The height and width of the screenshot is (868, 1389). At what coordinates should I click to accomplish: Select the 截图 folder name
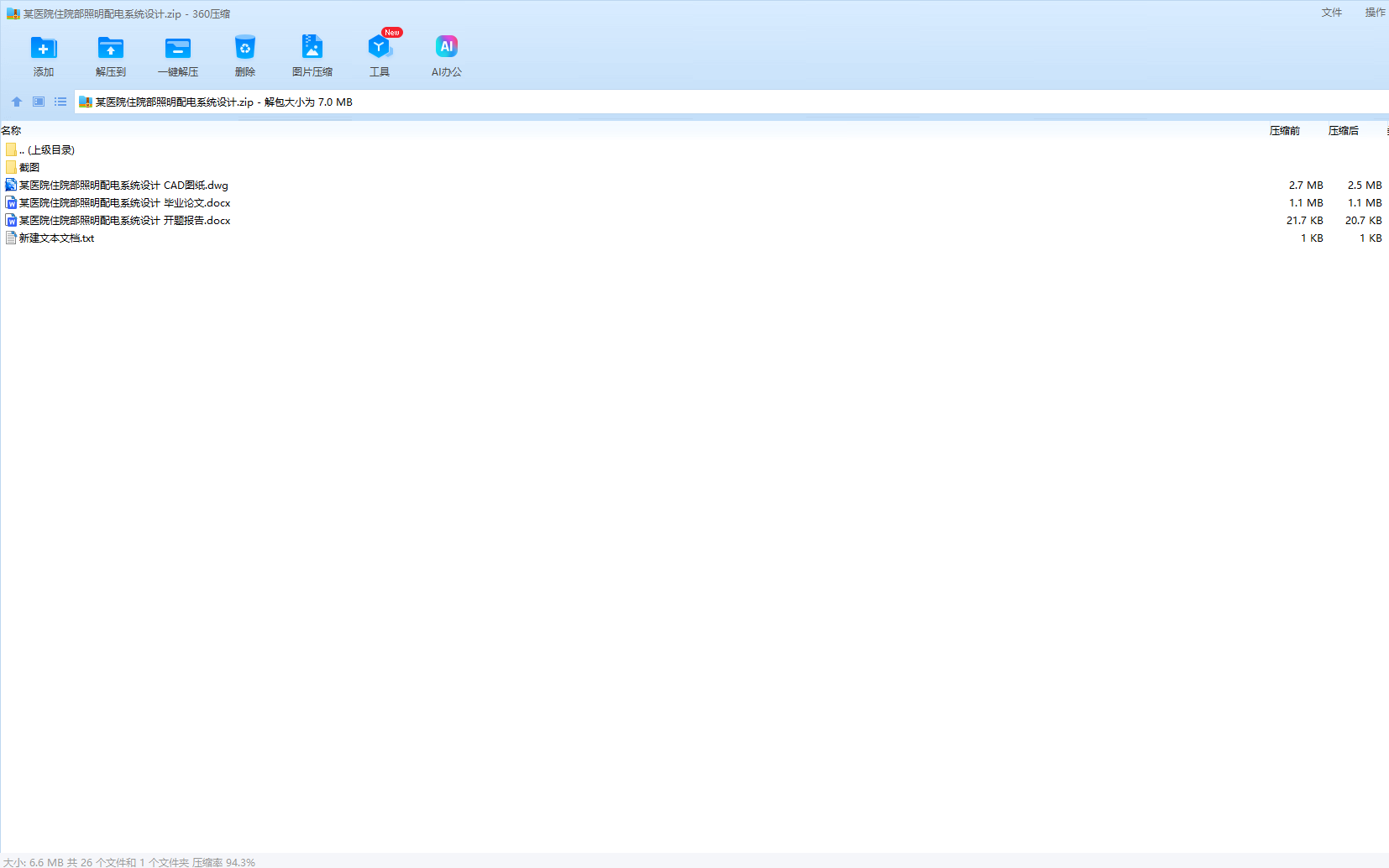click(x=29, y=167)
